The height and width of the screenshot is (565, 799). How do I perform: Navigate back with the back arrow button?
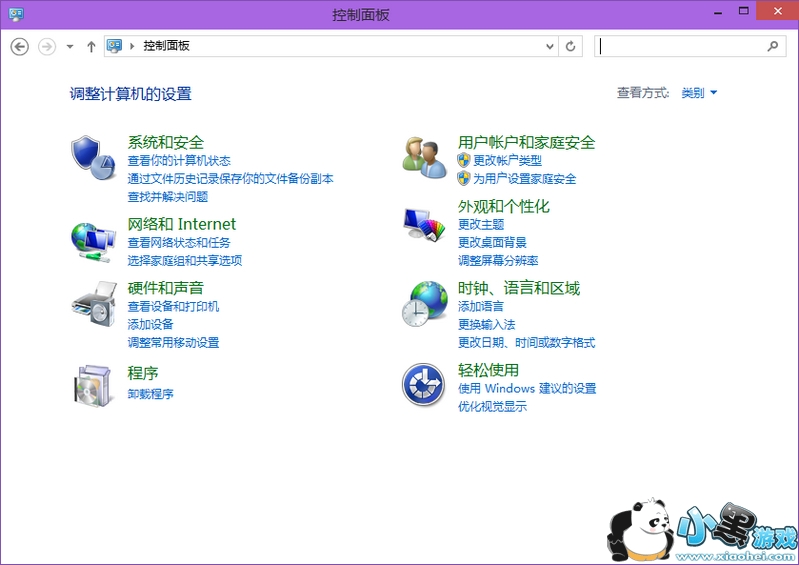[19, 46]
